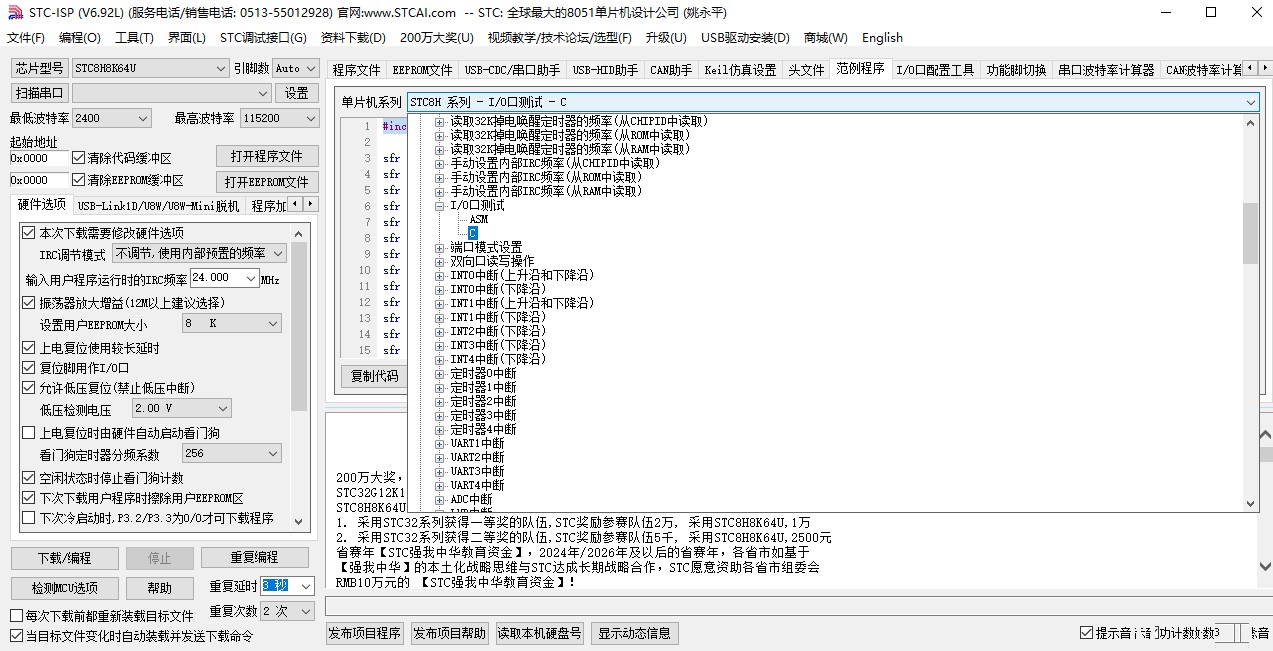
Task: Expand the 端口模式设置 tree node
Action: [440, 248]
